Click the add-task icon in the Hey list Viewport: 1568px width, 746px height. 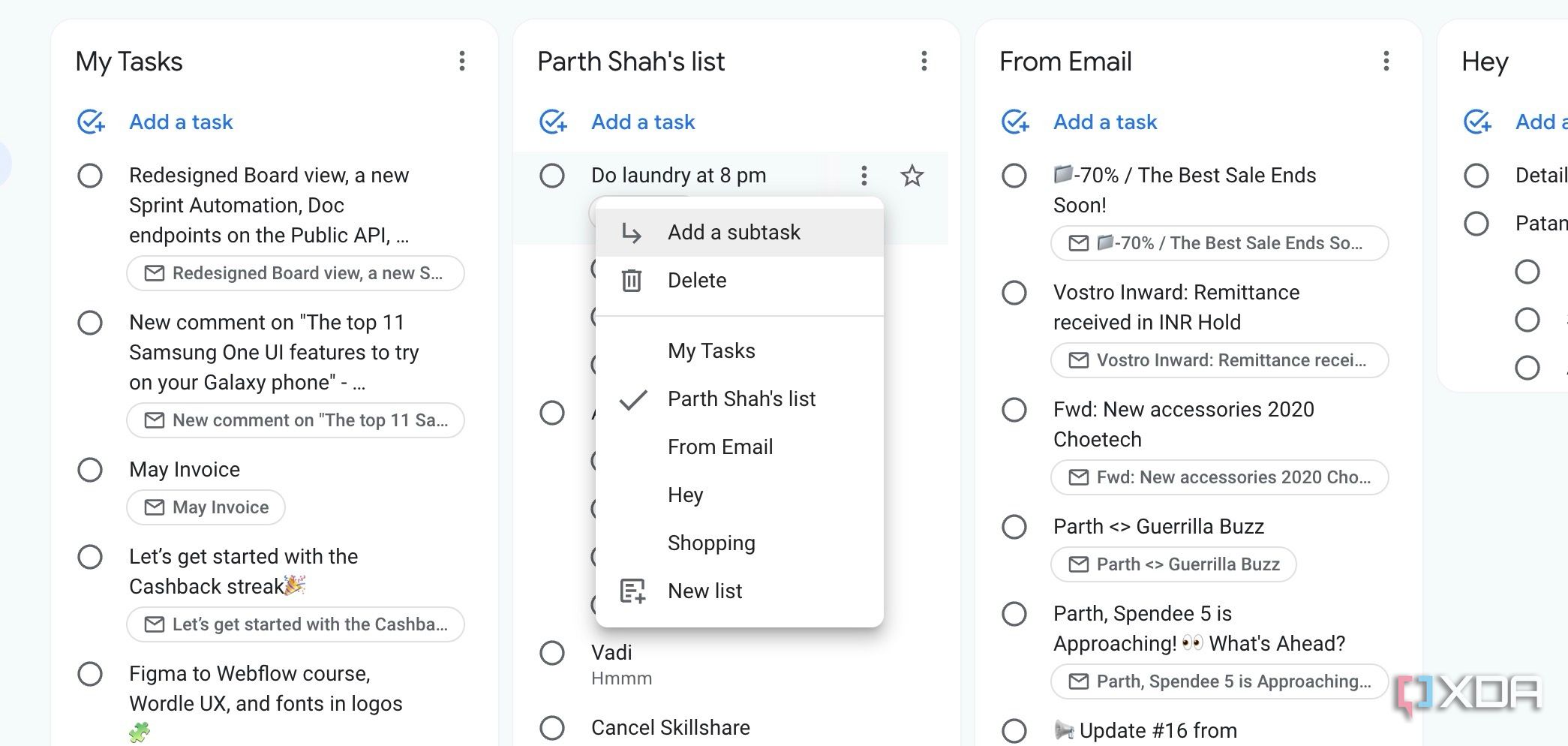click(x=1476, y=122)
